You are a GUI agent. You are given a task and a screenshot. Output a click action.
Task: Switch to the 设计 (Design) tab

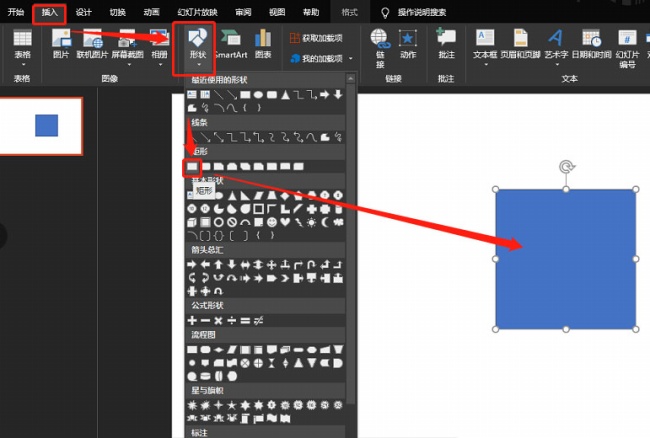click(83, 12)
